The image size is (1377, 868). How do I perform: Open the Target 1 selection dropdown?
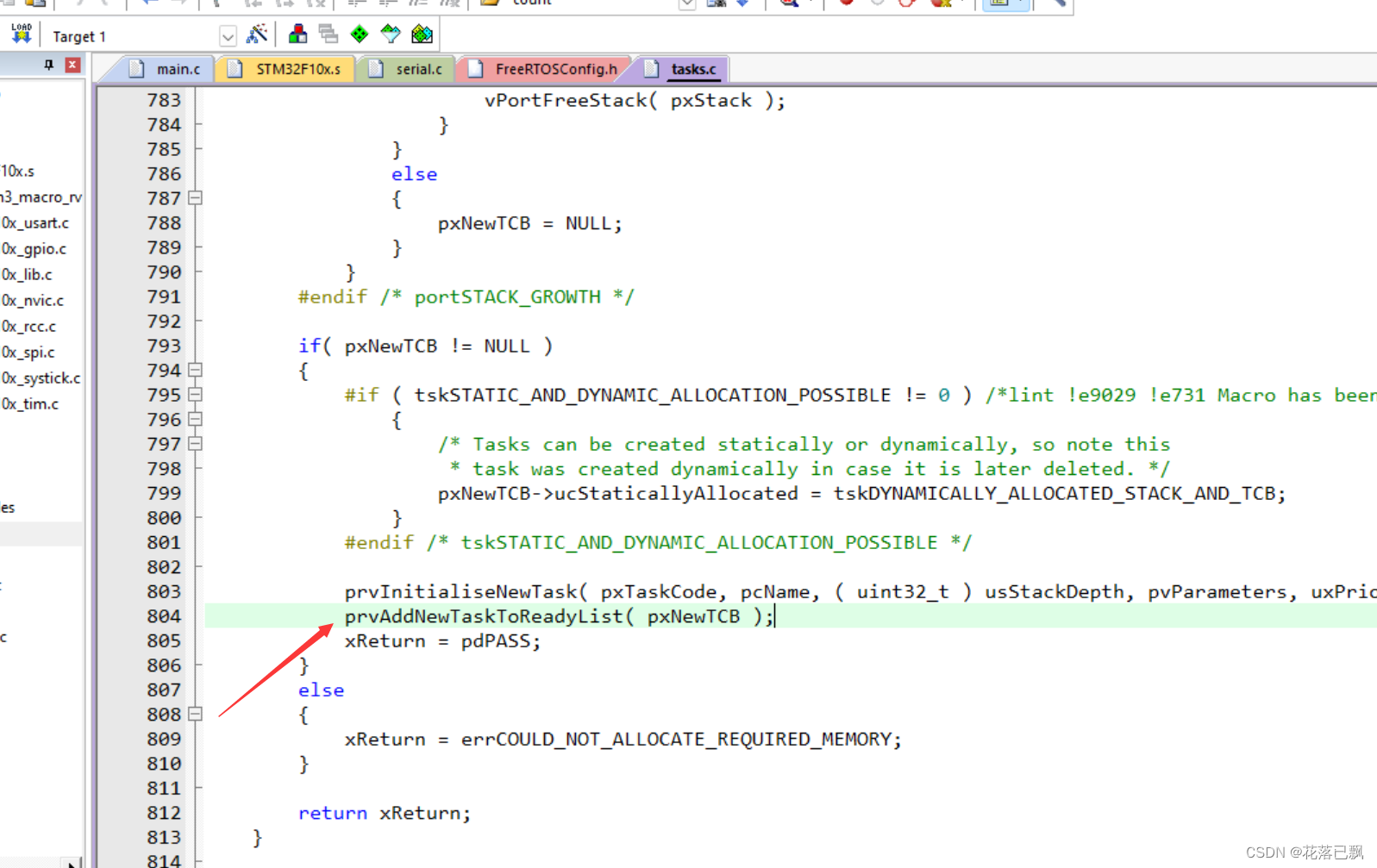coord(228,36)
